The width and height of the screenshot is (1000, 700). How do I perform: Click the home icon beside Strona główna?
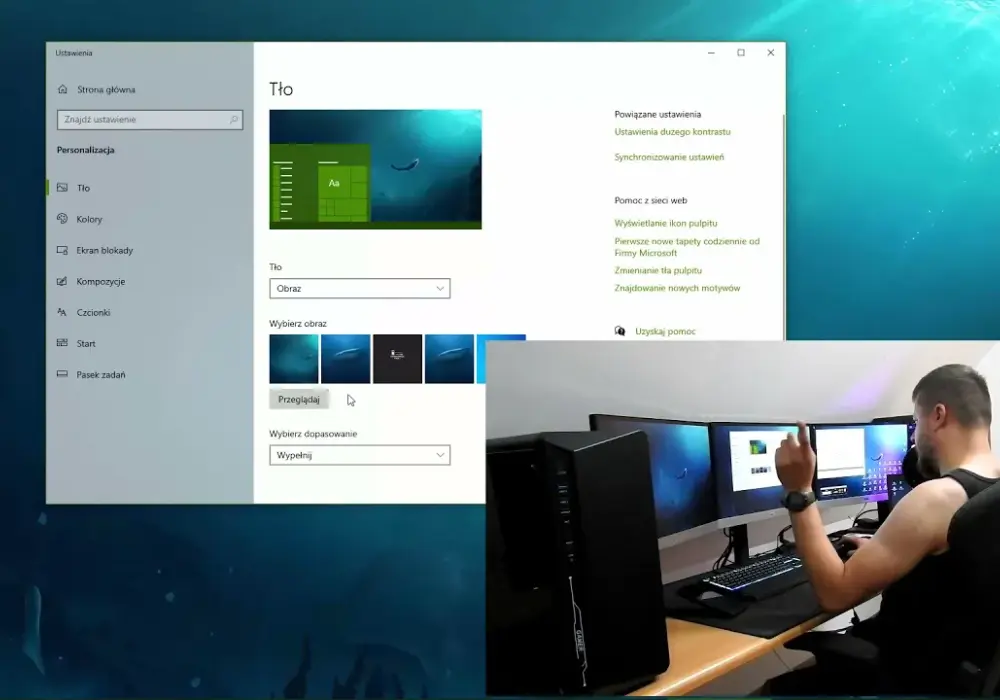[62, 89]
